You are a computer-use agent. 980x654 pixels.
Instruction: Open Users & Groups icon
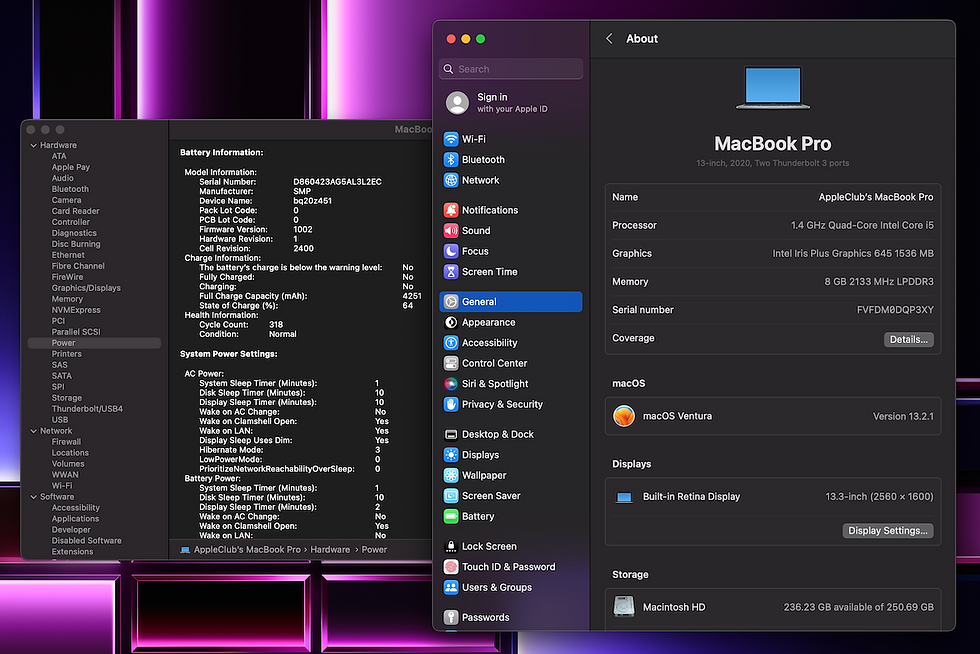[451, 588]
